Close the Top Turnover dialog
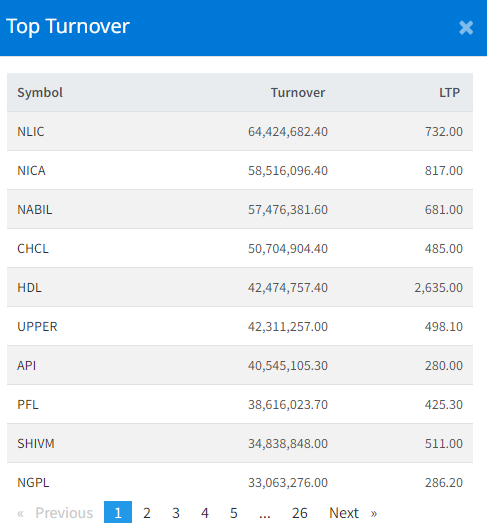Screen dimensions: 487x532 point(466,28)
